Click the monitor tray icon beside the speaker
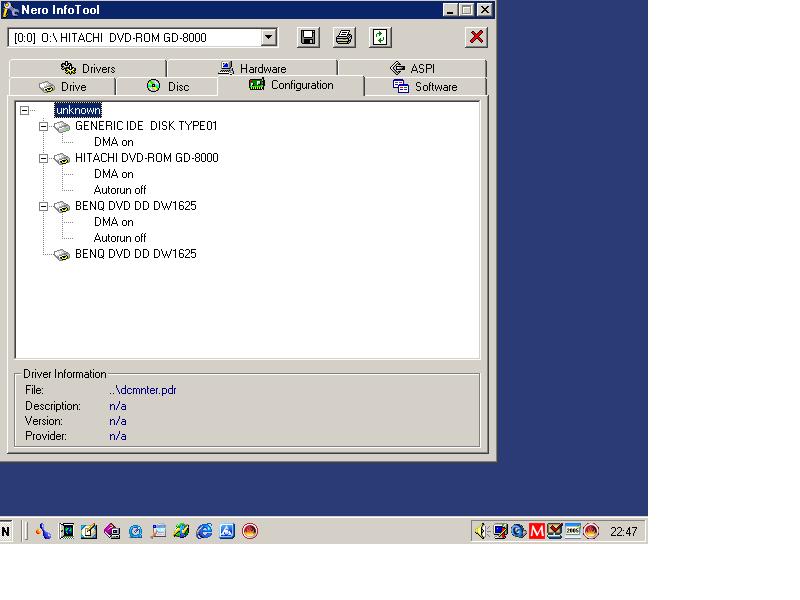Image resolution: width=800 pixels, height=600 pixels. pos(501,531)
